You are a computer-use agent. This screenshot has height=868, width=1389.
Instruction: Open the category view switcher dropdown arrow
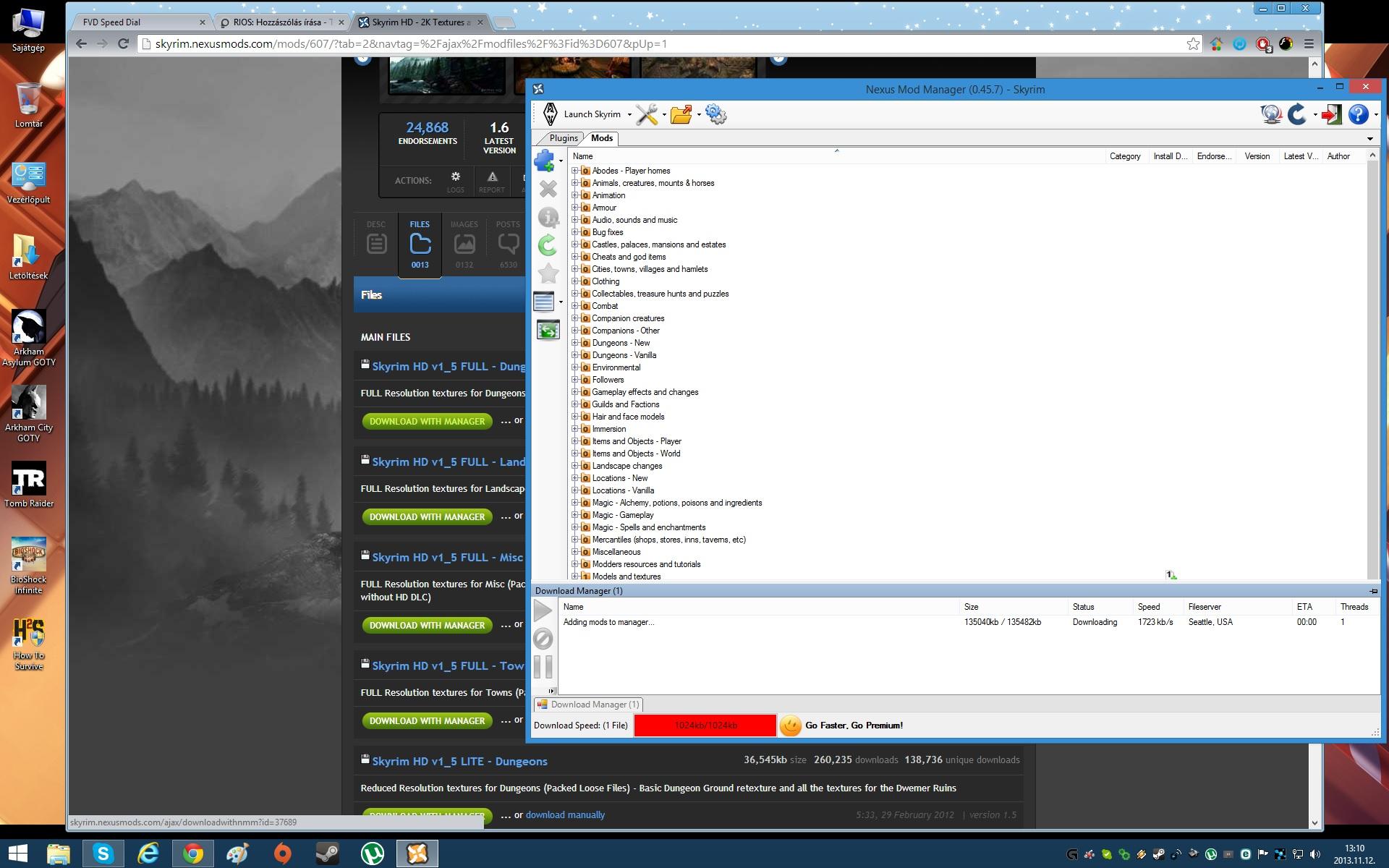pos(561,302)
